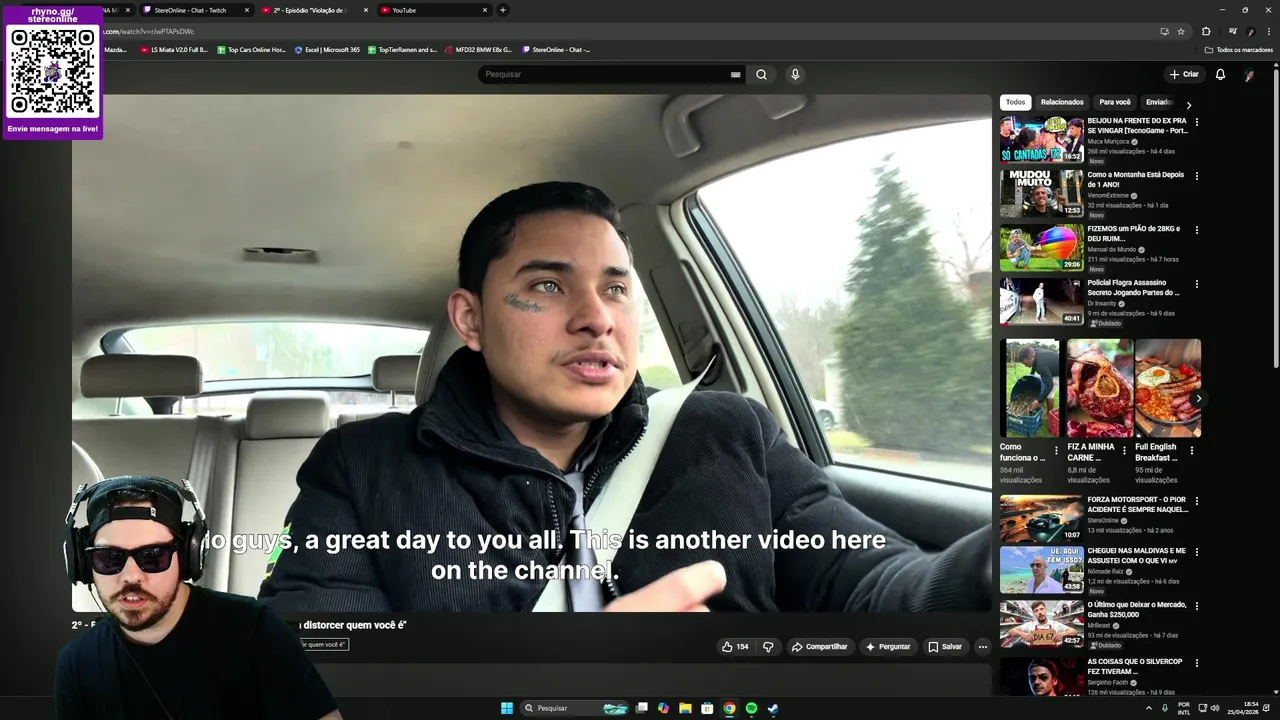Image resolution: width=1280 pixels, height=720 pixels.
Task: Open File Explorer from the taskbar
Action: pyautogui.click(x=685, y=708)
